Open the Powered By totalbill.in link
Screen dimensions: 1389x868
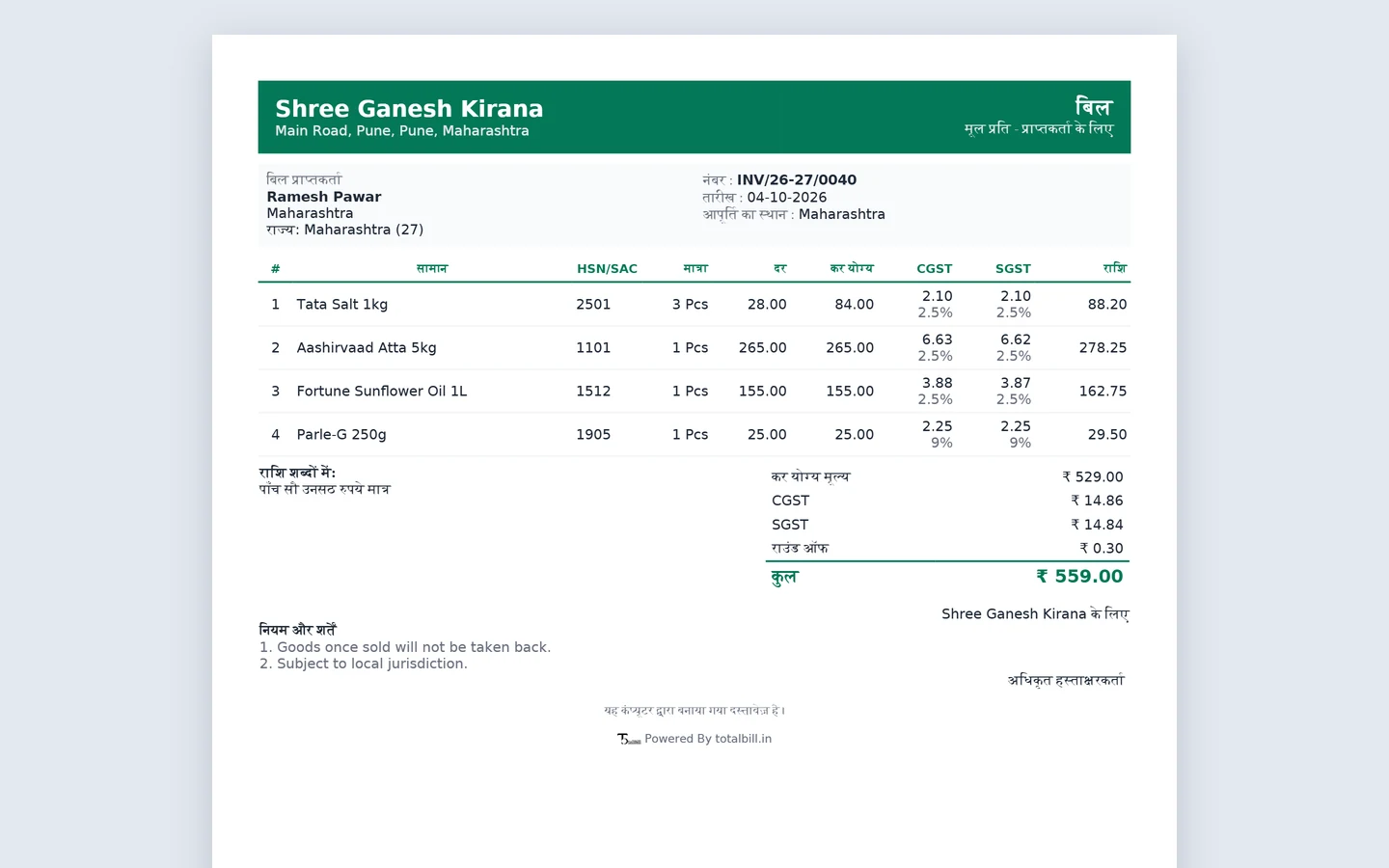(708, 739)
